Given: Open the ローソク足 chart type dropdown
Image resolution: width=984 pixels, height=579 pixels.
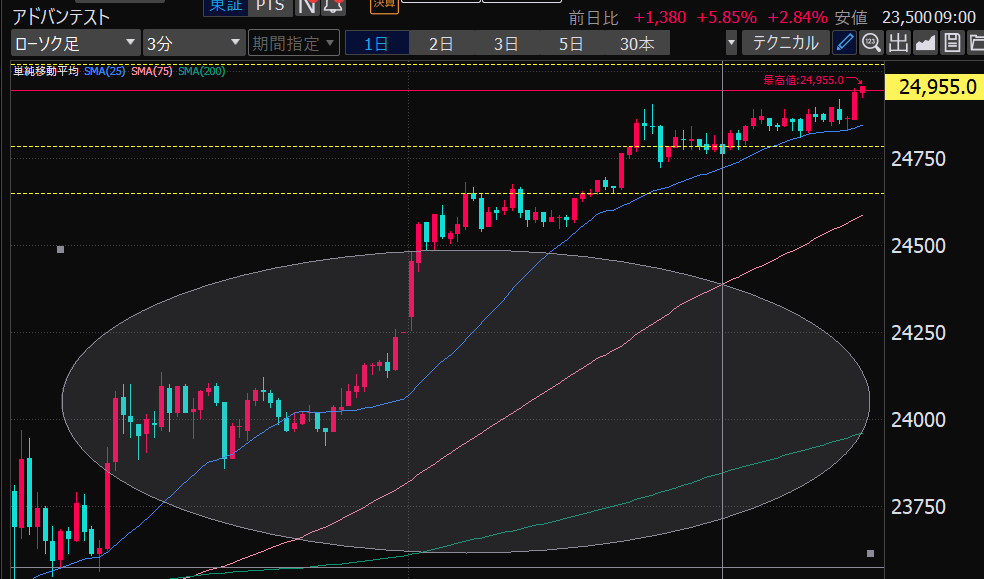Looking at the screenshot, I should [x=75, y=43].
